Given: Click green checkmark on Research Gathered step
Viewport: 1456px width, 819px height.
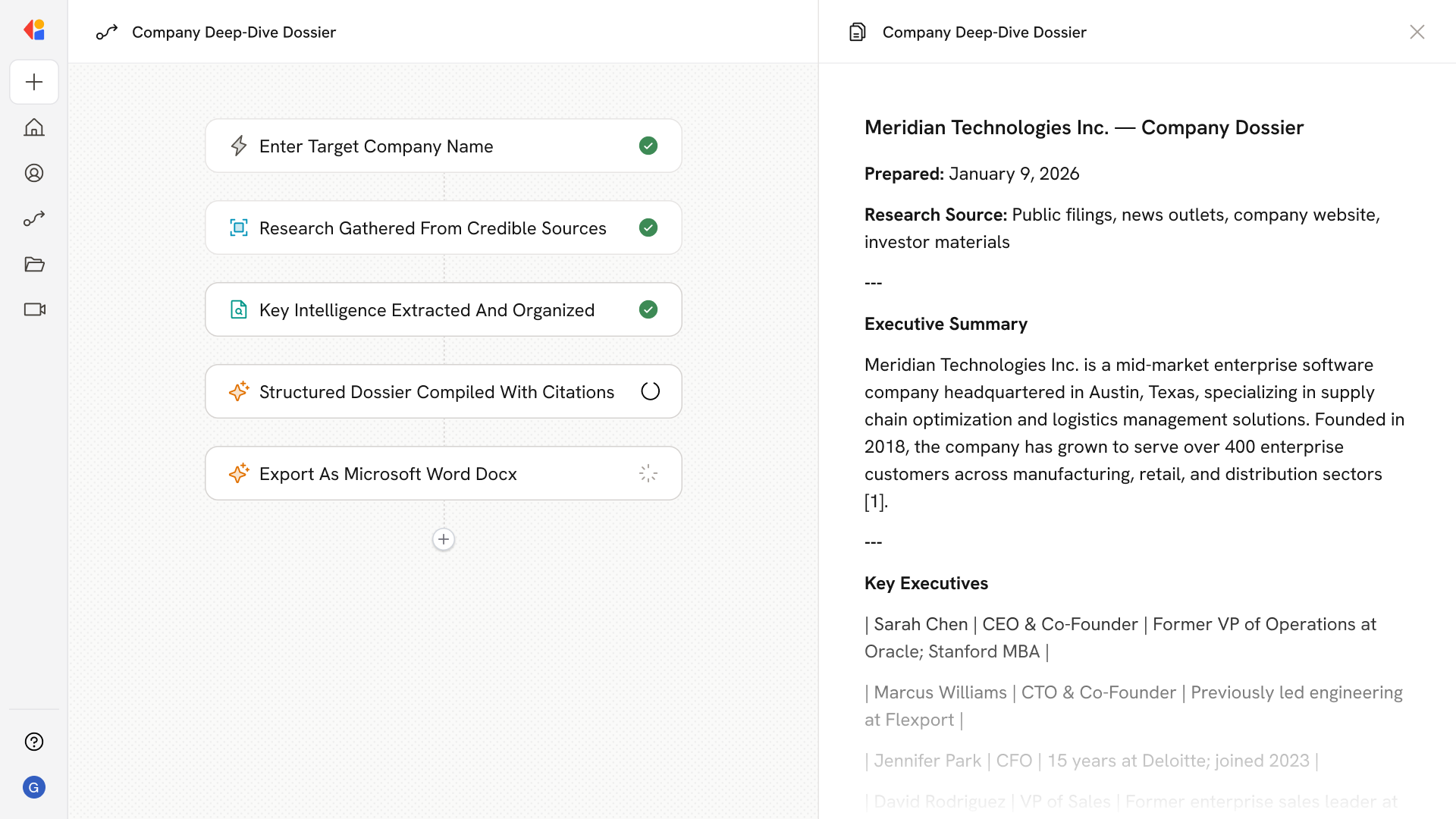Looking at the screenshot, I should 648,227.
